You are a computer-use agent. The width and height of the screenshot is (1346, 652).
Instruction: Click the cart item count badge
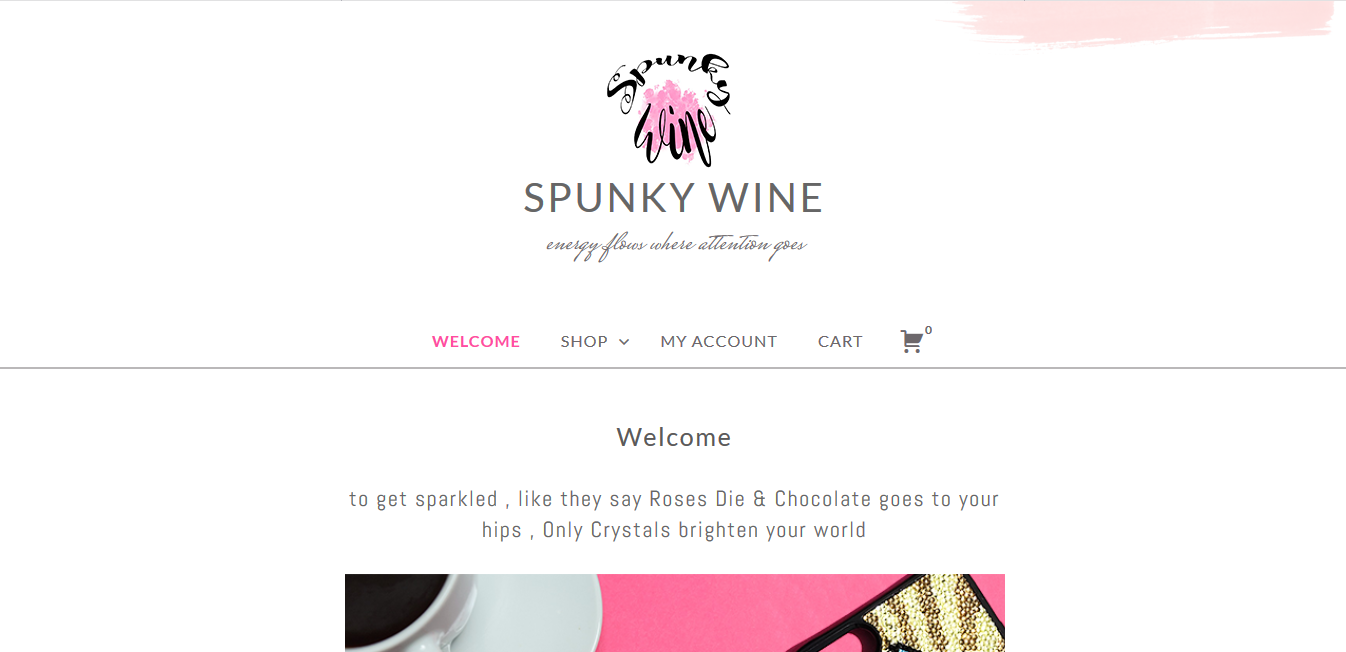point(928,330)
